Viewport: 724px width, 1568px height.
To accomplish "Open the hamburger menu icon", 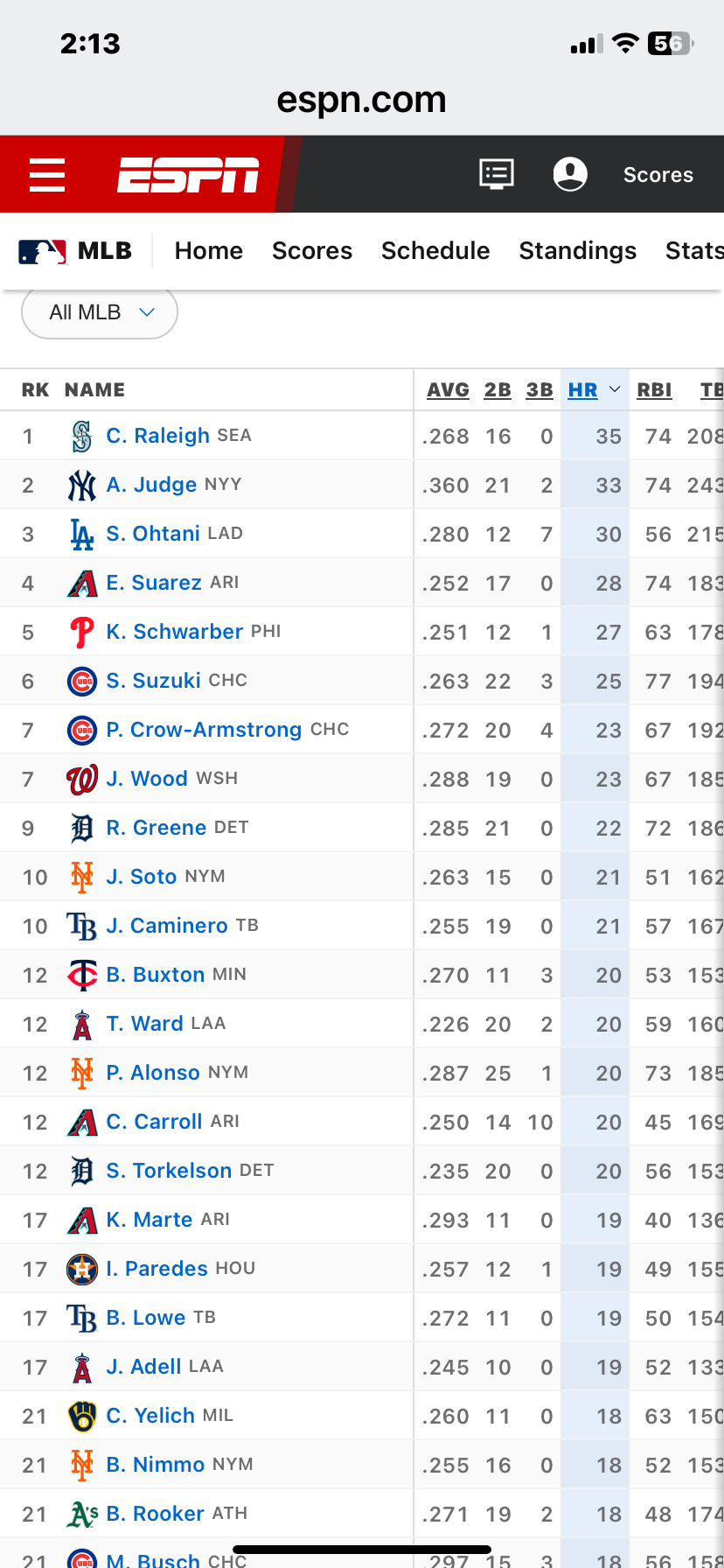I will point(47,175).
